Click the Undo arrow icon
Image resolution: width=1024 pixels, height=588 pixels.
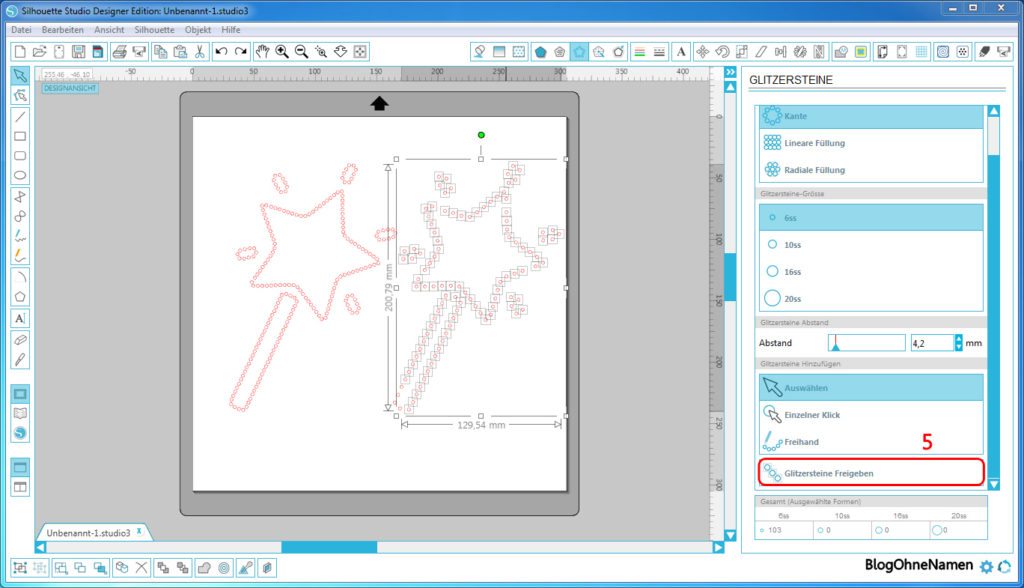tap(221, 51)
